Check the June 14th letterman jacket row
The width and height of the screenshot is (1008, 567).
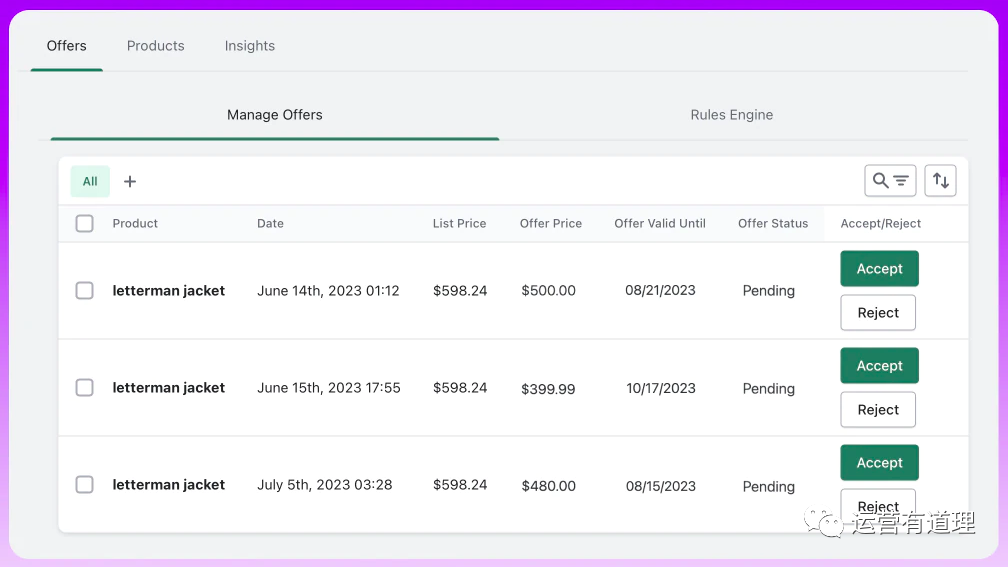(x=84, y=291)
